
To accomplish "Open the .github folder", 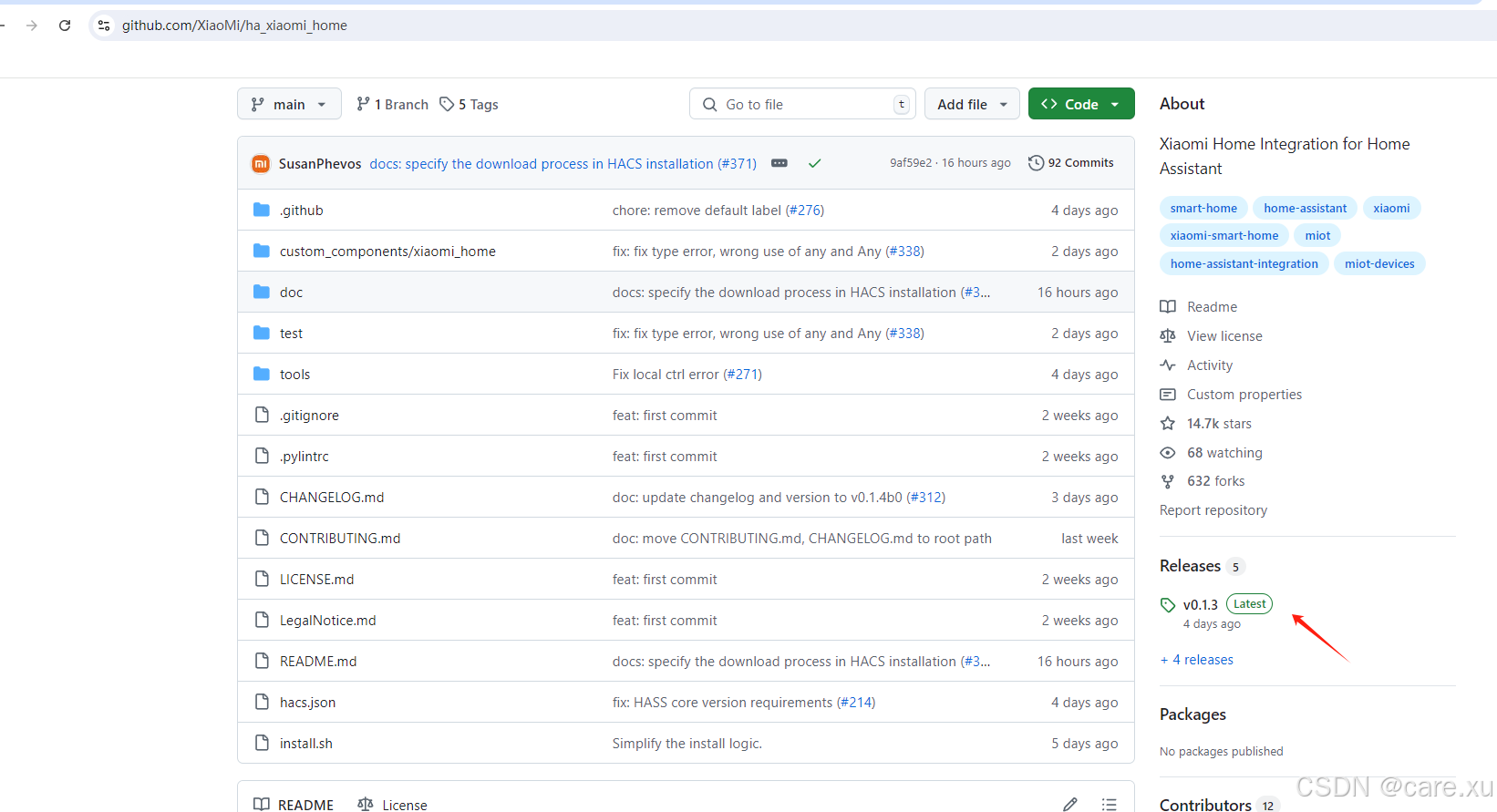I will 302,210.
